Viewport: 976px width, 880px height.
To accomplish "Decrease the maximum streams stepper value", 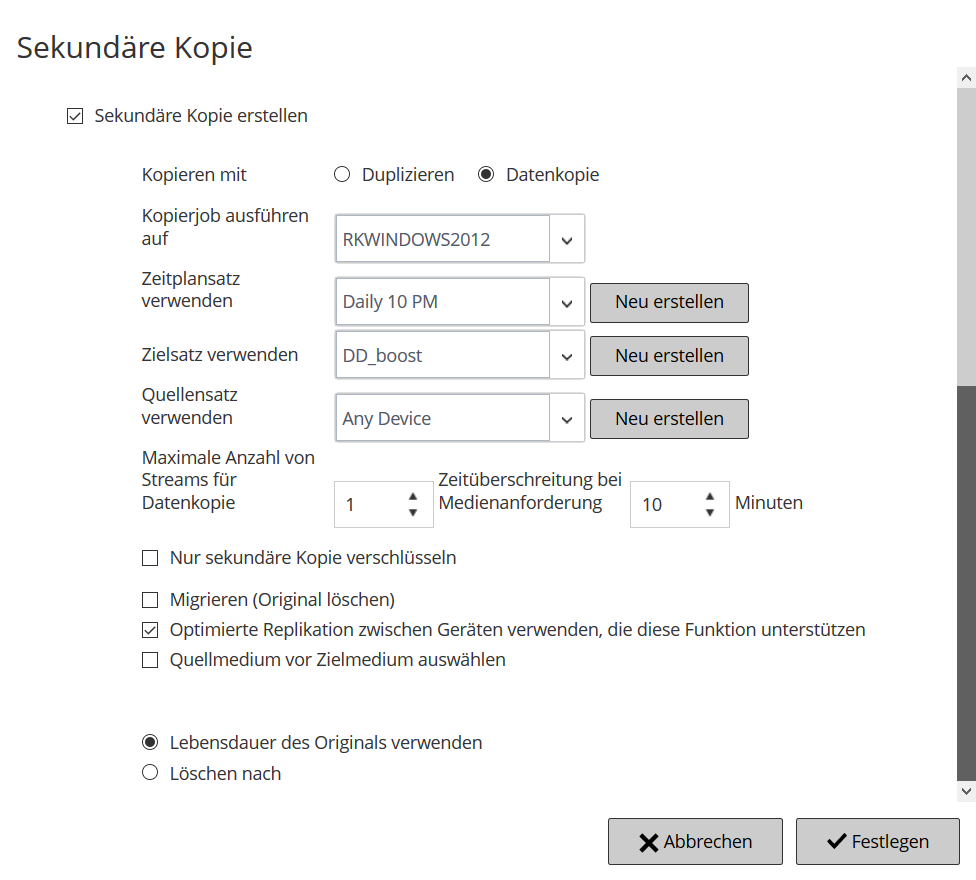I will tap(413, 513).
